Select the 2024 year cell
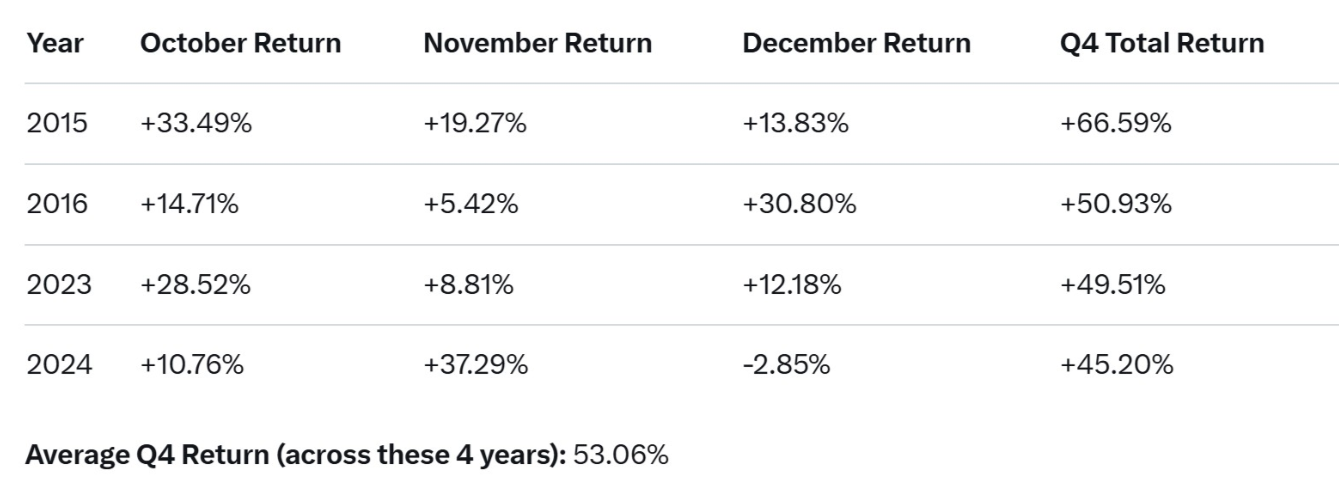This screenshot has width=1339, height=481. (x=59, y=365)
